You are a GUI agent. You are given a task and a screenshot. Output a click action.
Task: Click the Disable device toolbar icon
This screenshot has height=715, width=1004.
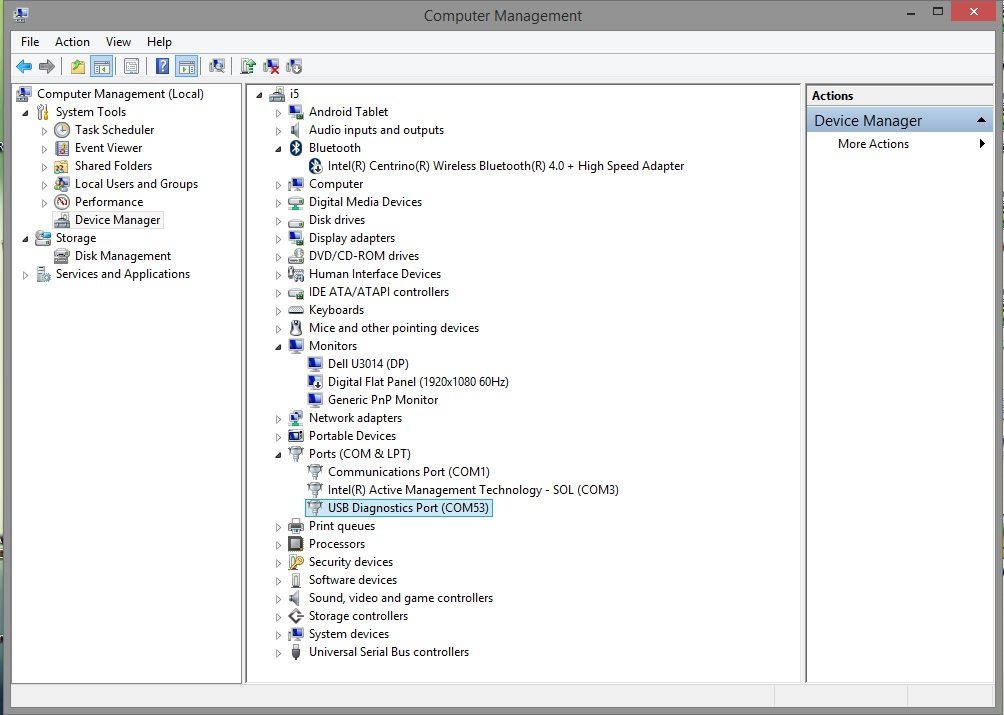pos(294,67)
